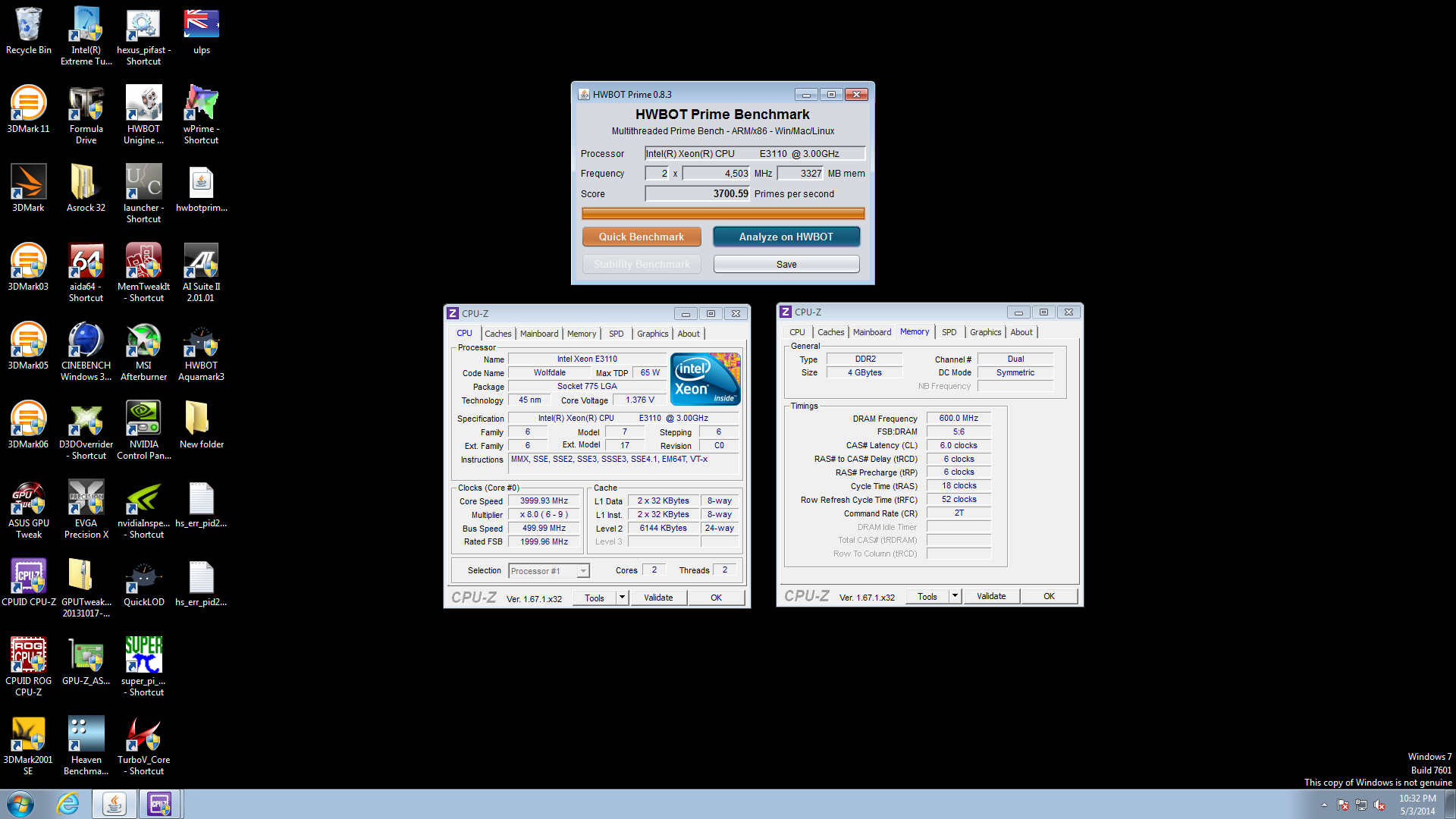Switch to CPU tab in right CPU-Z
The width and height of the screenshot is (1456, 819).
click(x=797, y=332)
